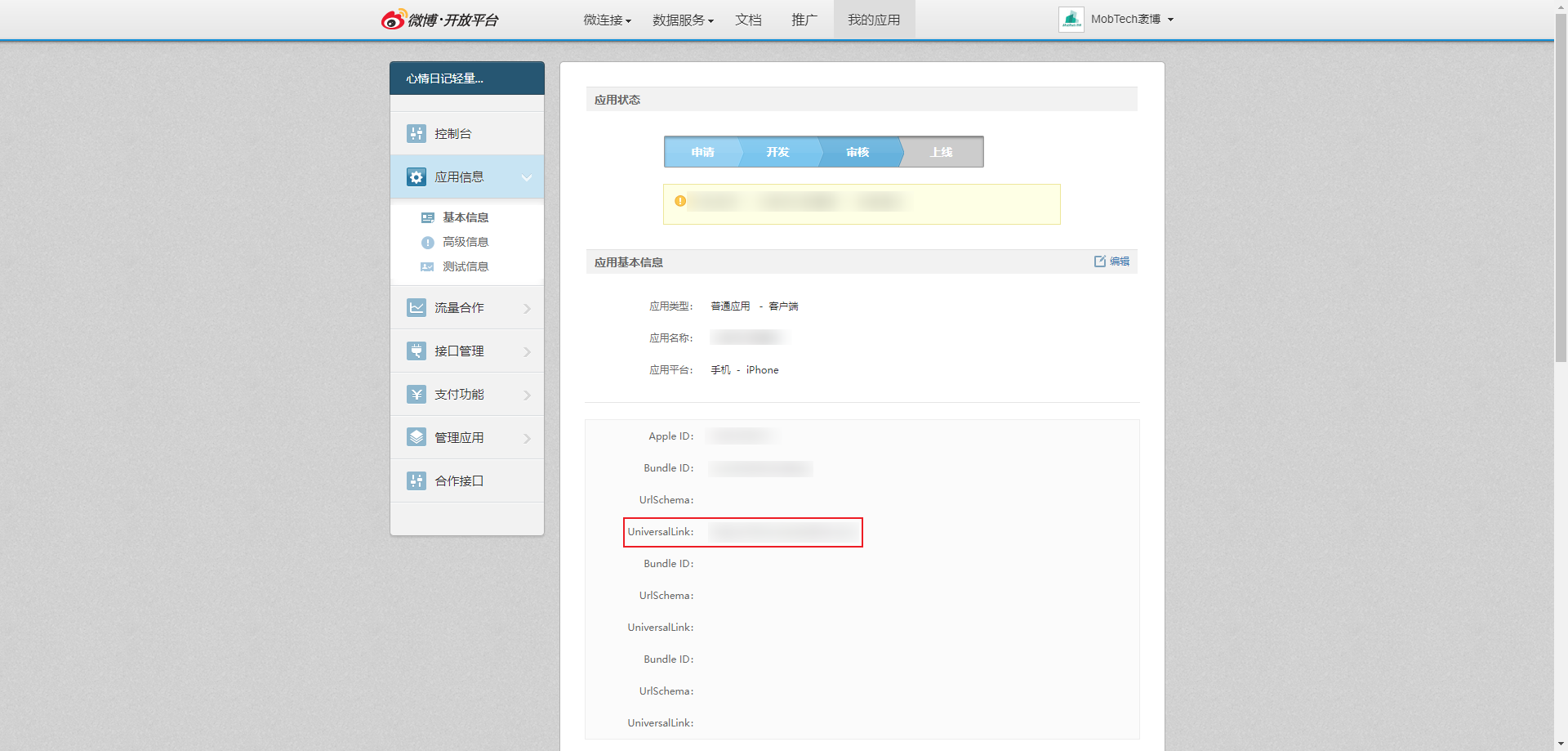Click the blurred Apple ID value

[742, 436]
